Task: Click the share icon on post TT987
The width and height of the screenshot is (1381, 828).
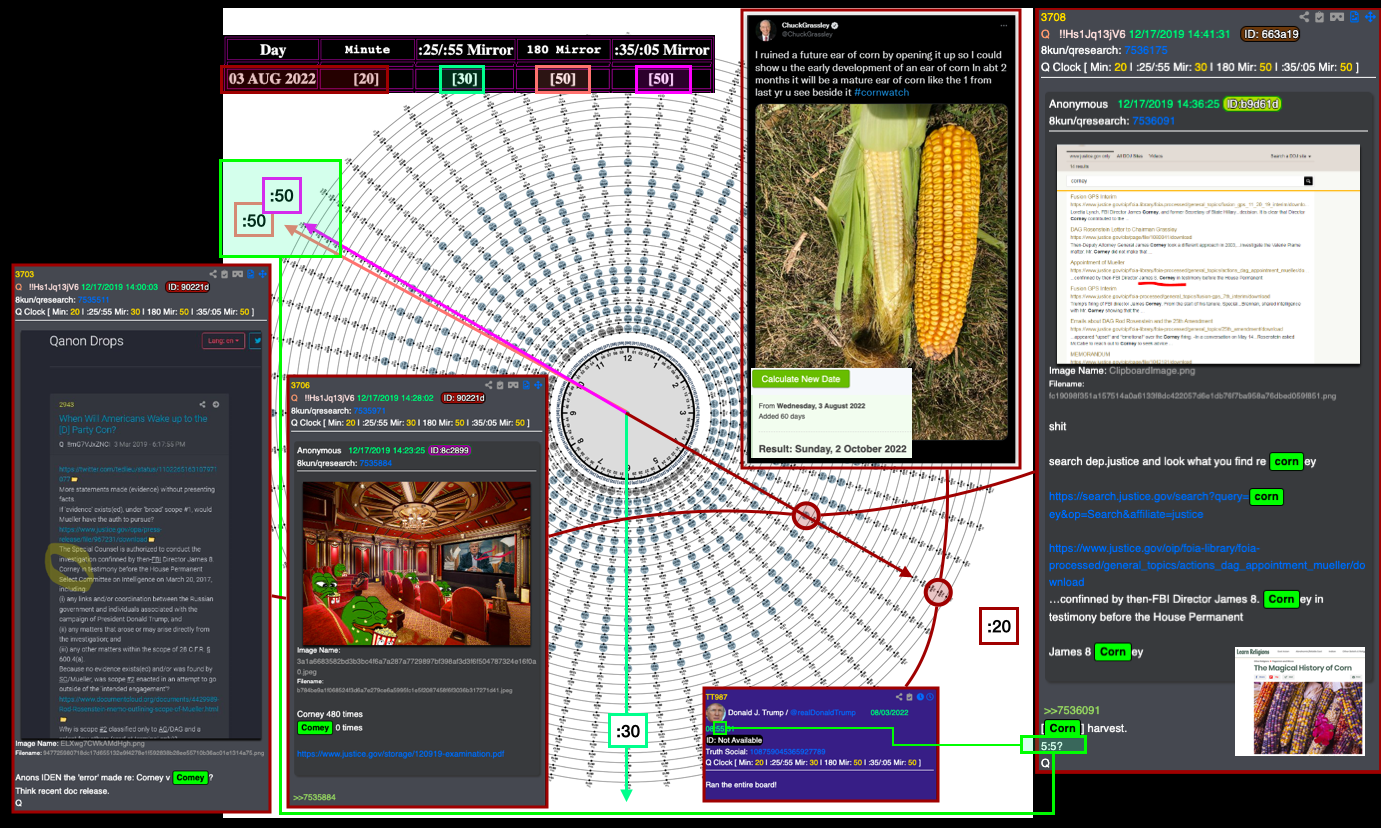Action: point(899,697)
